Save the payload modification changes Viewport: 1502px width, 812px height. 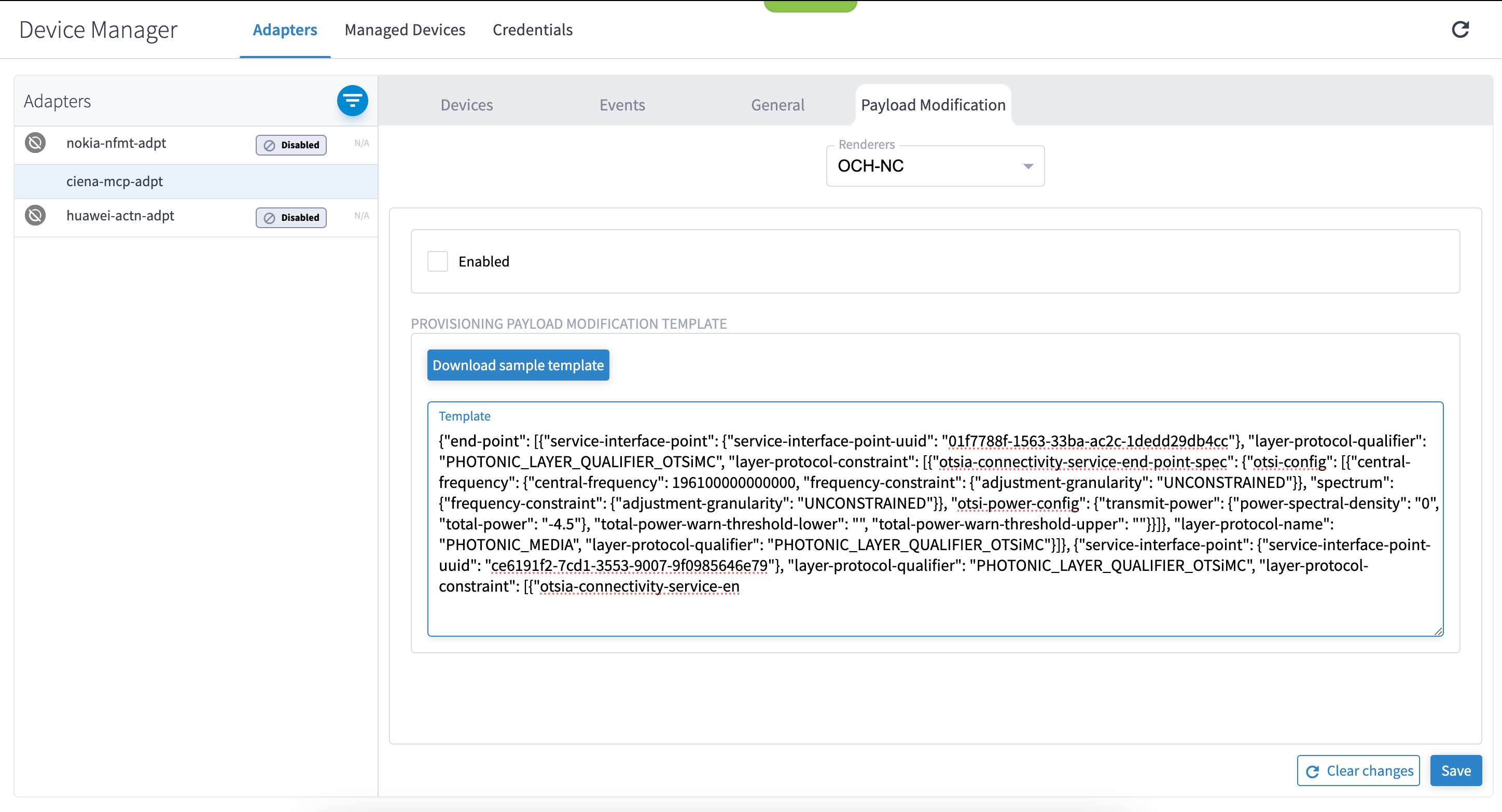point(1455,771)
